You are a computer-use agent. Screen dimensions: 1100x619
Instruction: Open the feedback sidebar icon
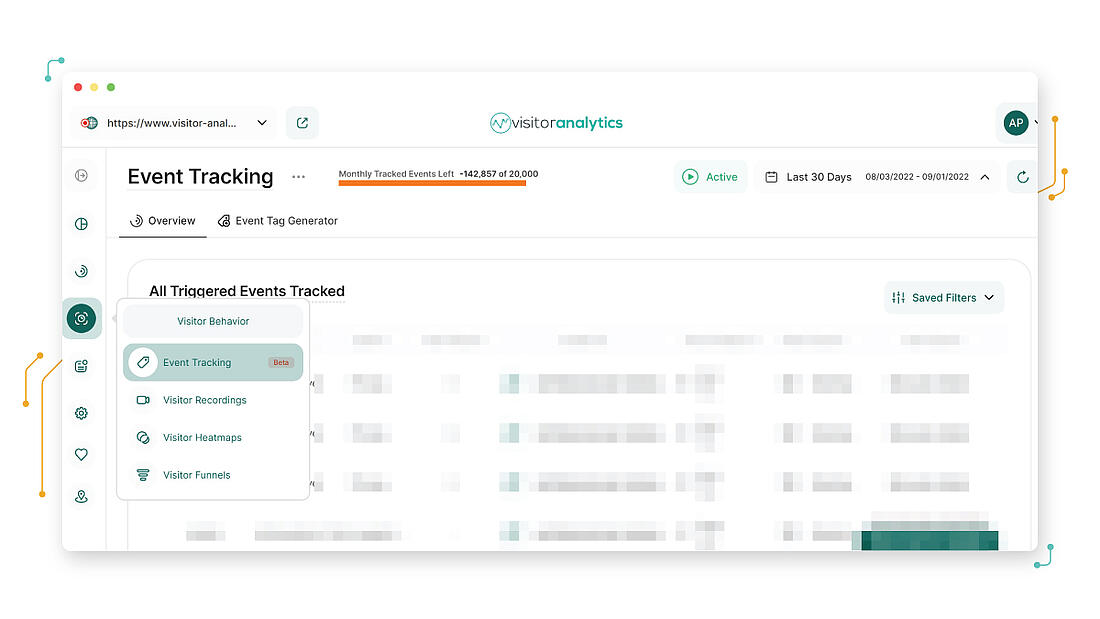[x=81, y=366]
